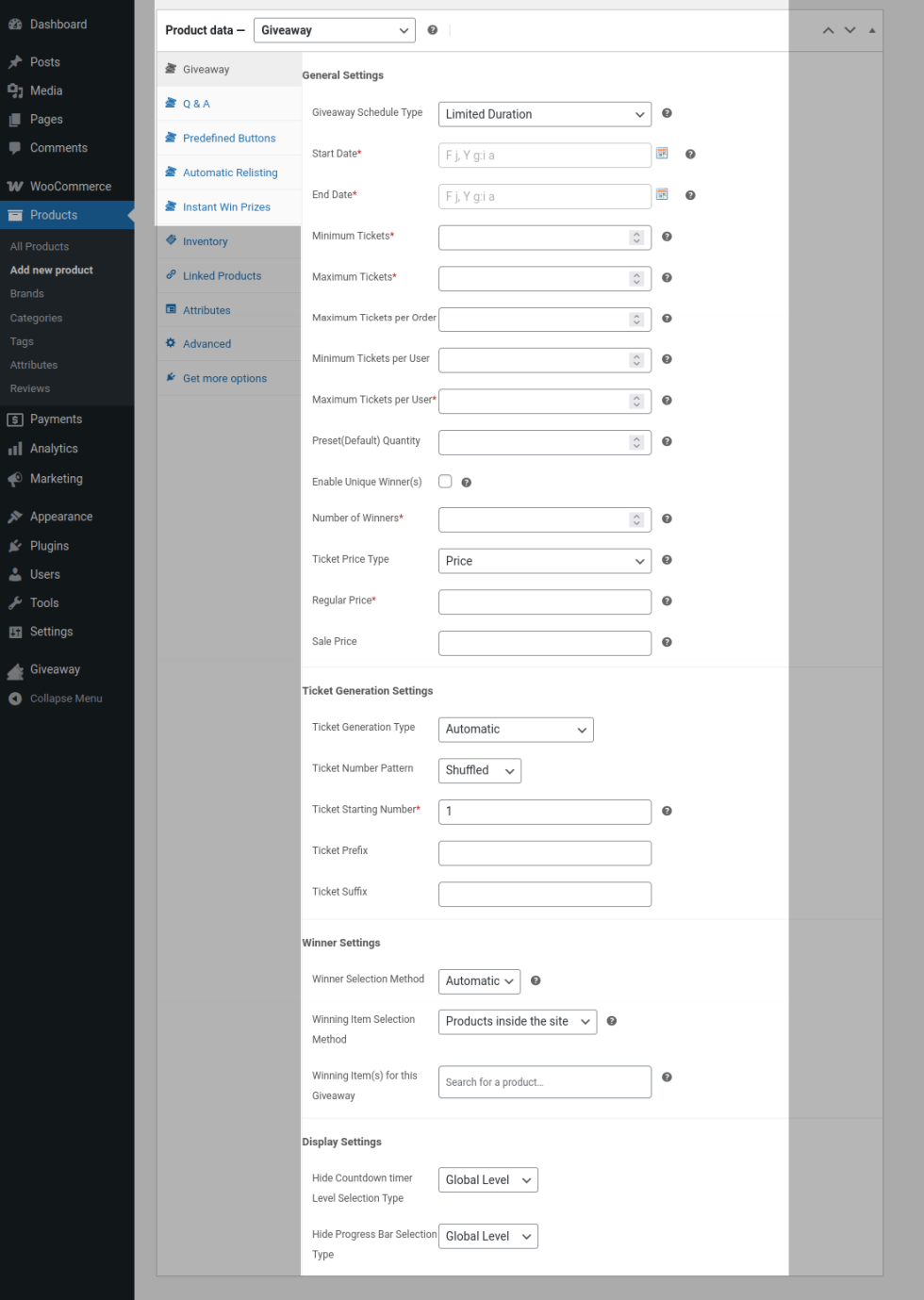
Task: Switch to Predefined Buttons tab
Action: [229, 139]
